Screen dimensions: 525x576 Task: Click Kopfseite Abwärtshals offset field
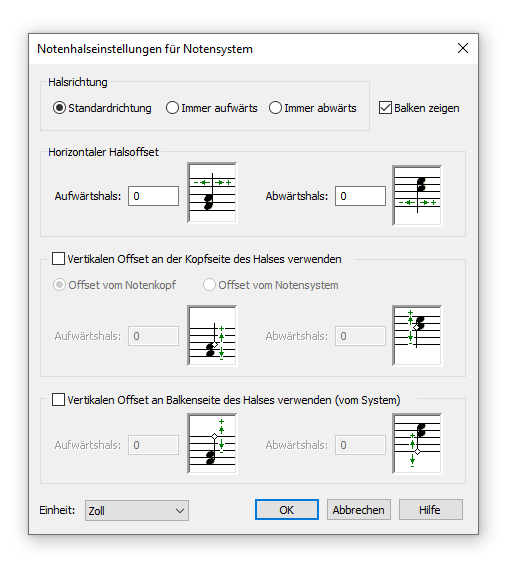click(x=360, y=336)
